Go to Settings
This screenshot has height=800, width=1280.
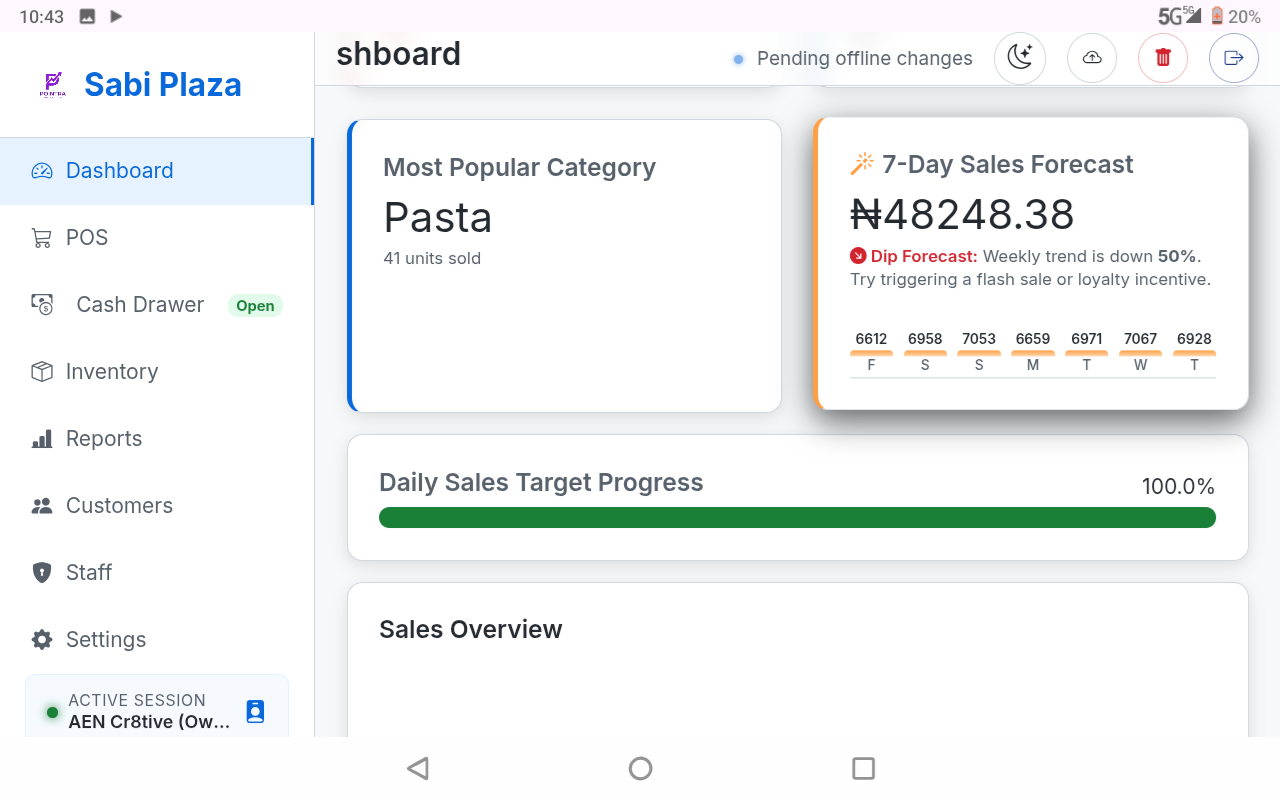click(x=157, y=640)
